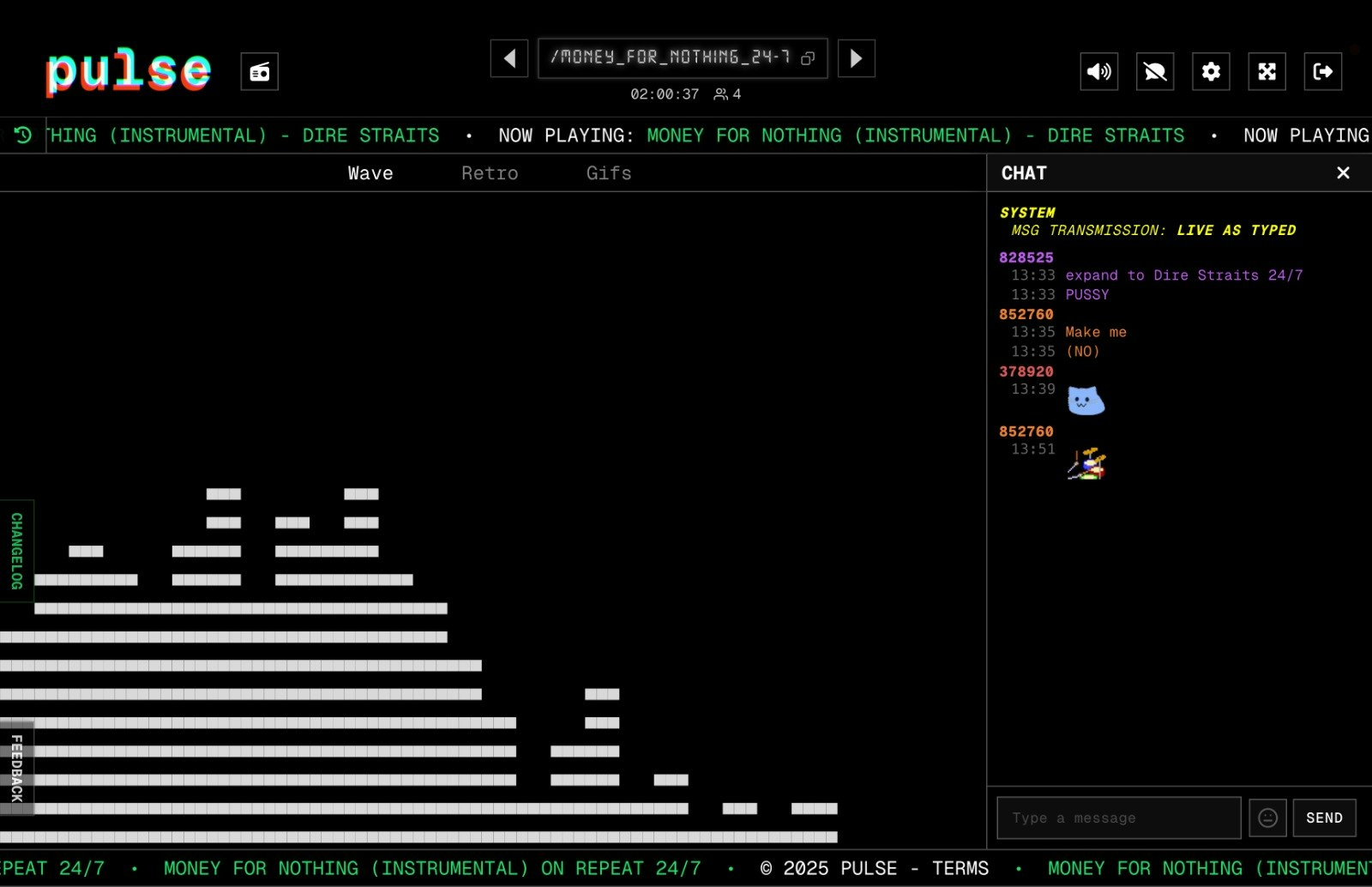Enter fullscreen with the expand arrows icon
Screen dimensions: 1372x887
(1267, 71)
